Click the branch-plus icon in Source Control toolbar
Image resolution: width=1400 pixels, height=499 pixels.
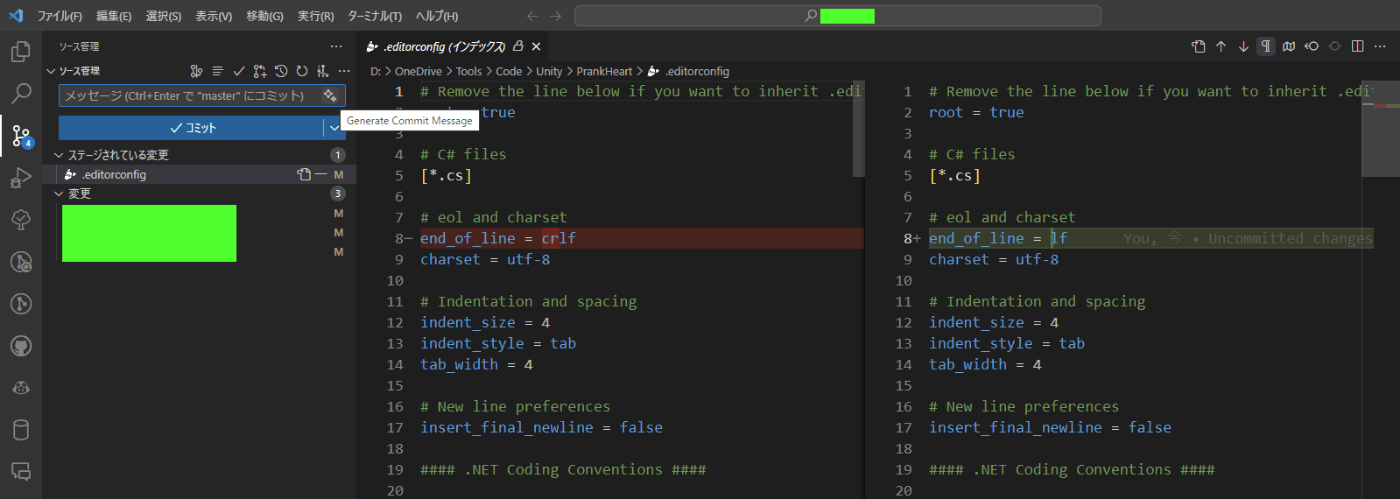click(260, 71)
